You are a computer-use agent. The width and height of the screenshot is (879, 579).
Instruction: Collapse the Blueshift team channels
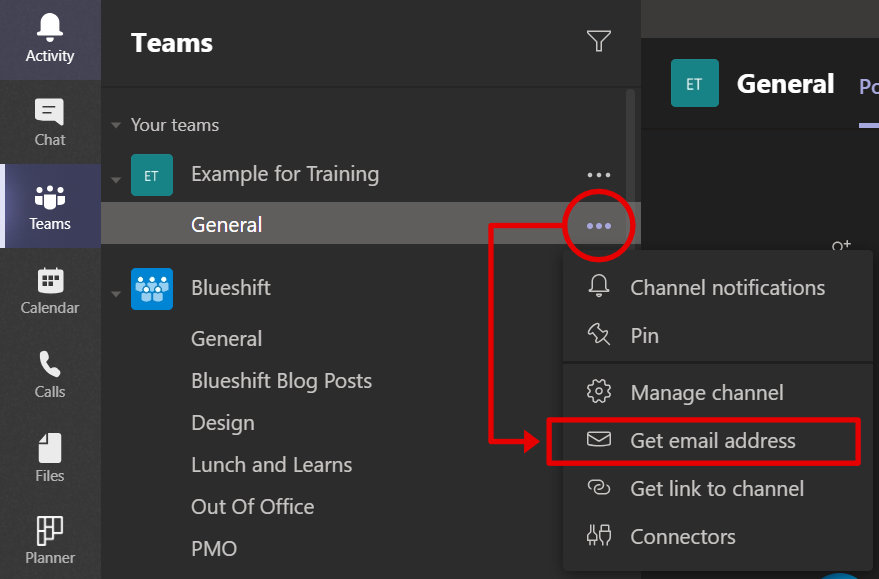coord(116,294)
